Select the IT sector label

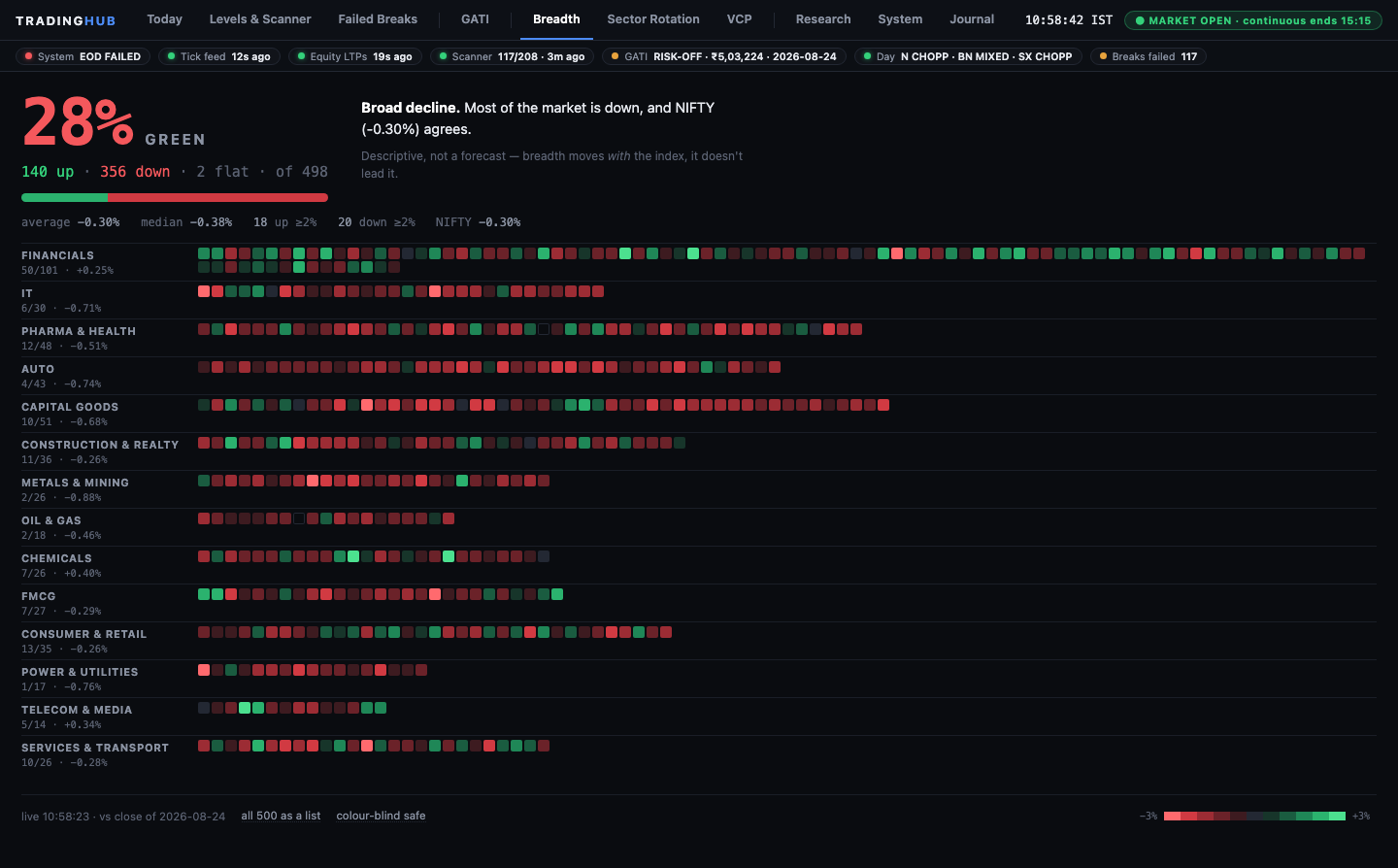point(27,293)
